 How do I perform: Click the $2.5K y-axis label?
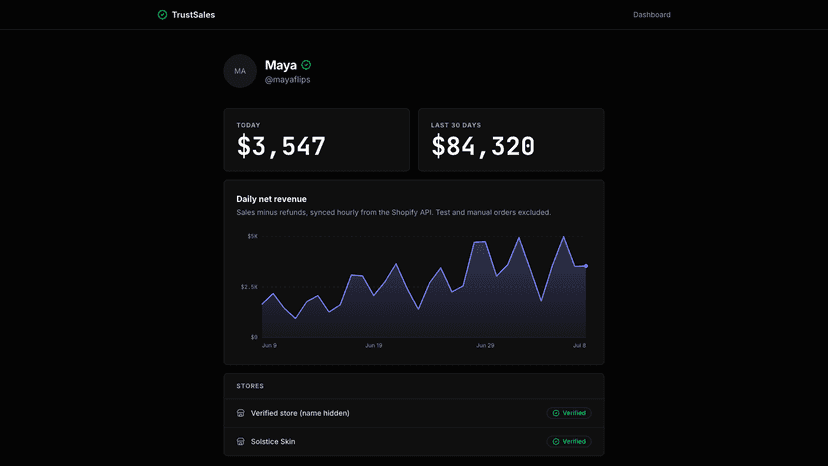click(x=249, y=287)
